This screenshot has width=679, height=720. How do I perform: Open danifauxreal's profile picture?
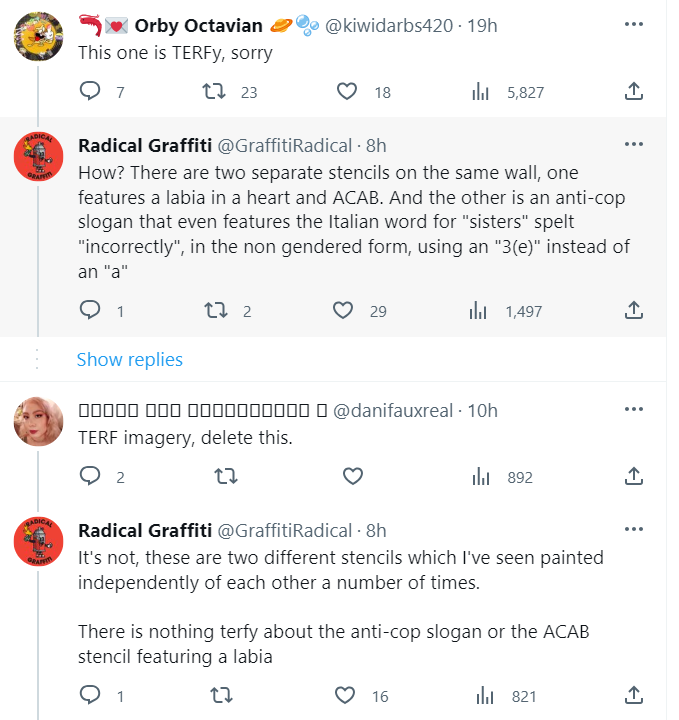pyautogui.click(x=39, y=424)
